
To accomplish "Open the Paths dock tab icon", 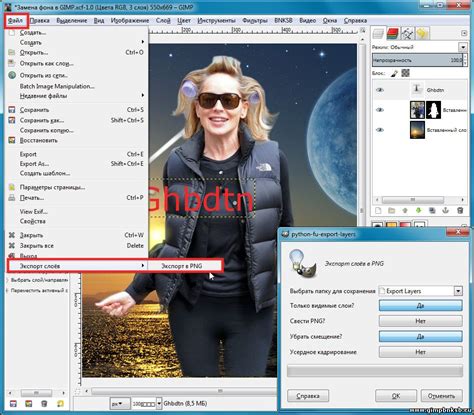I will 407,33.
